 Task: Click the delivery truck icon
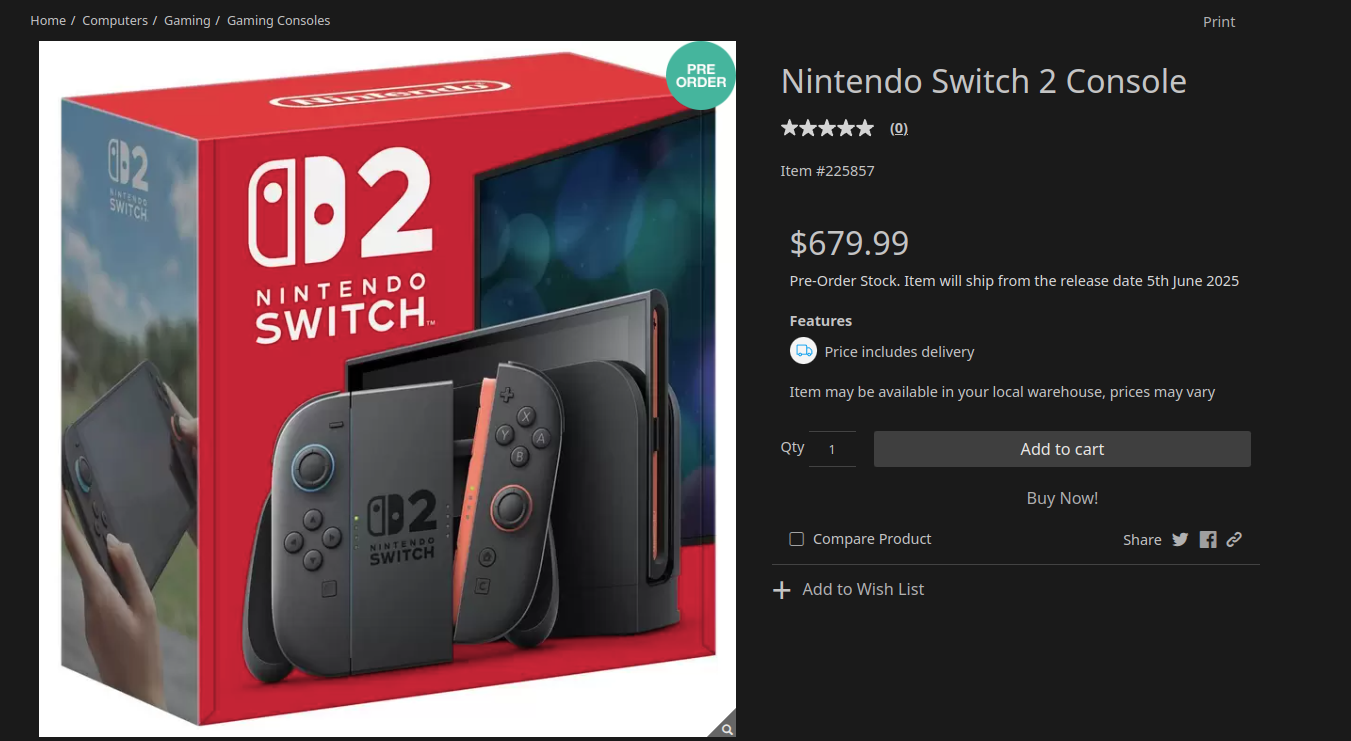click(803, 351)
